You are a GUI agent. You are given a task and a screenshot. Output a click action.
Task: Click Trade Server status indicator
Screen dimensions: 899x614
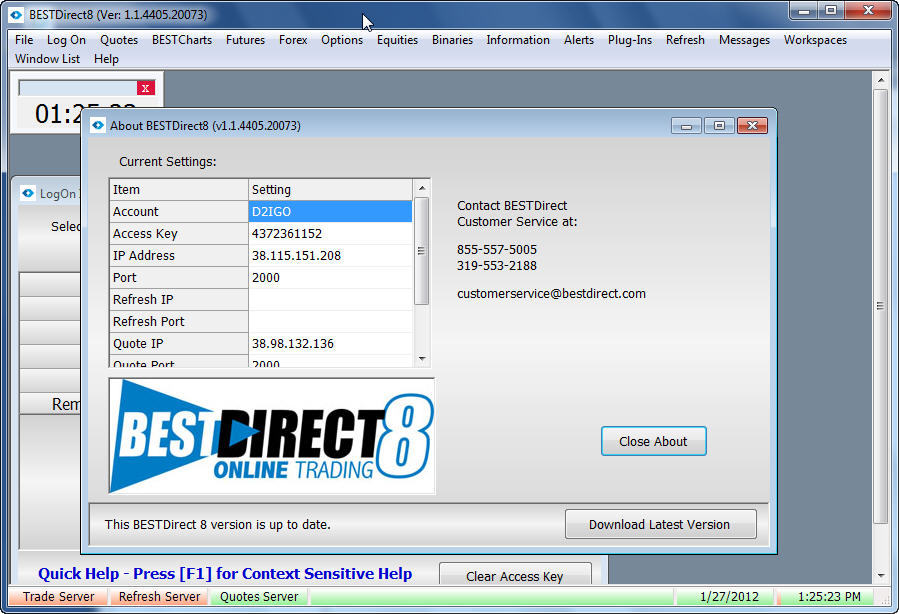[58, 597]
